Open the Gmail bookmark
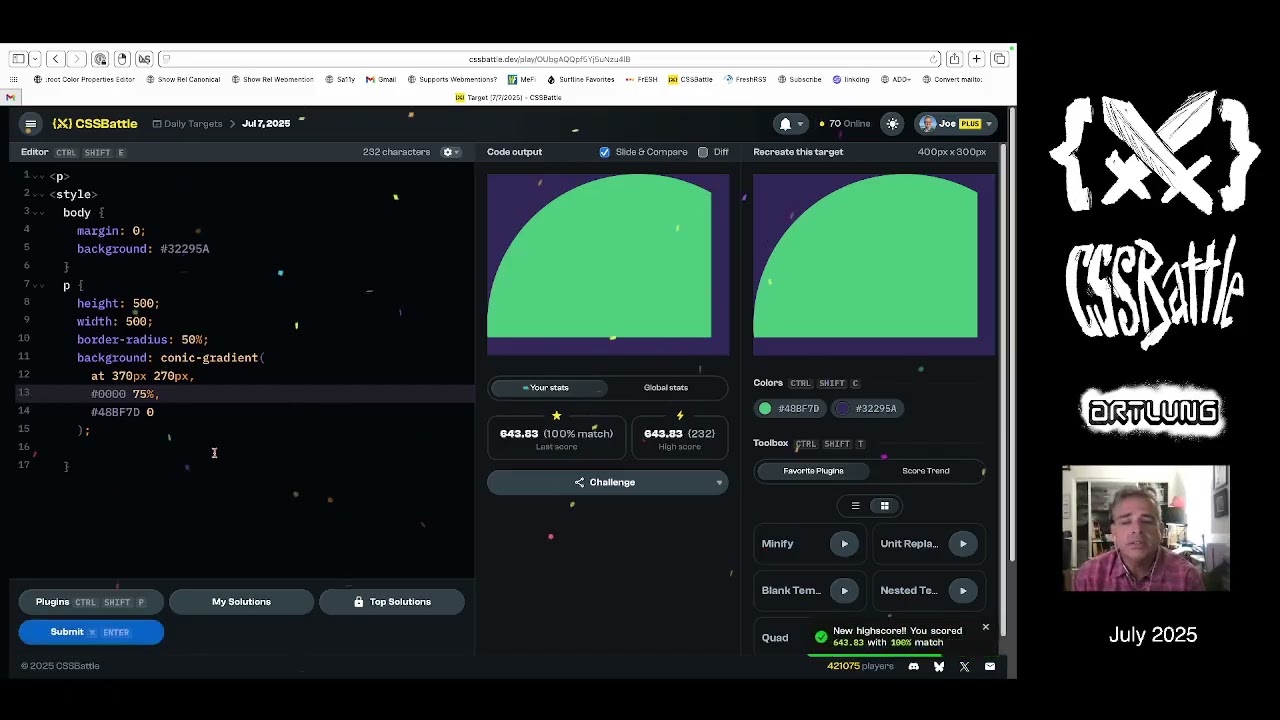The image size is (1280, 720). (x=380, y=80)
